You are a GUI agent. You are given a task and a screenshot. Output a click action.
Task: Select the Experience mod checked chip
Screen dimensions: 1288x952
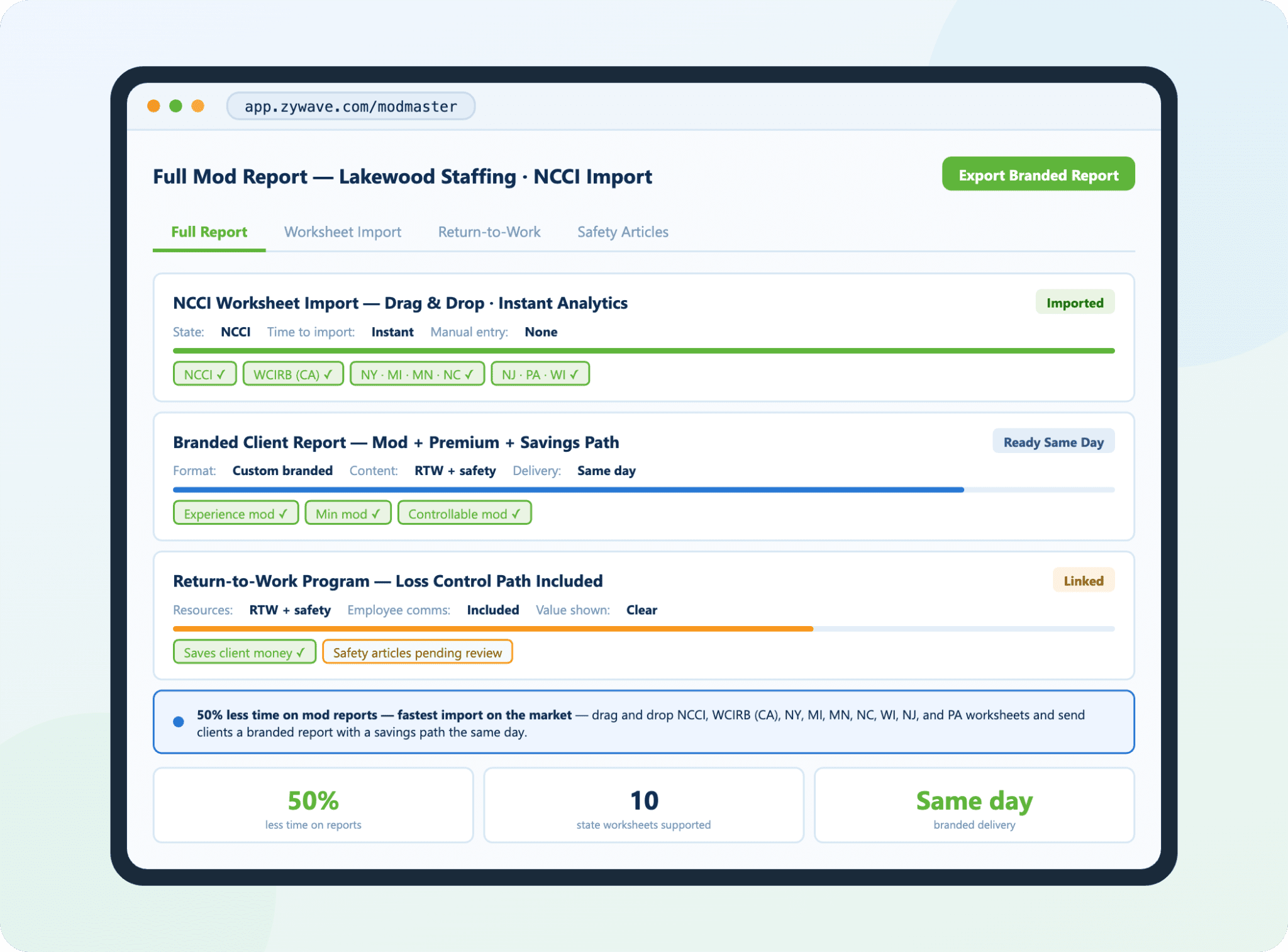click(235, 513)
